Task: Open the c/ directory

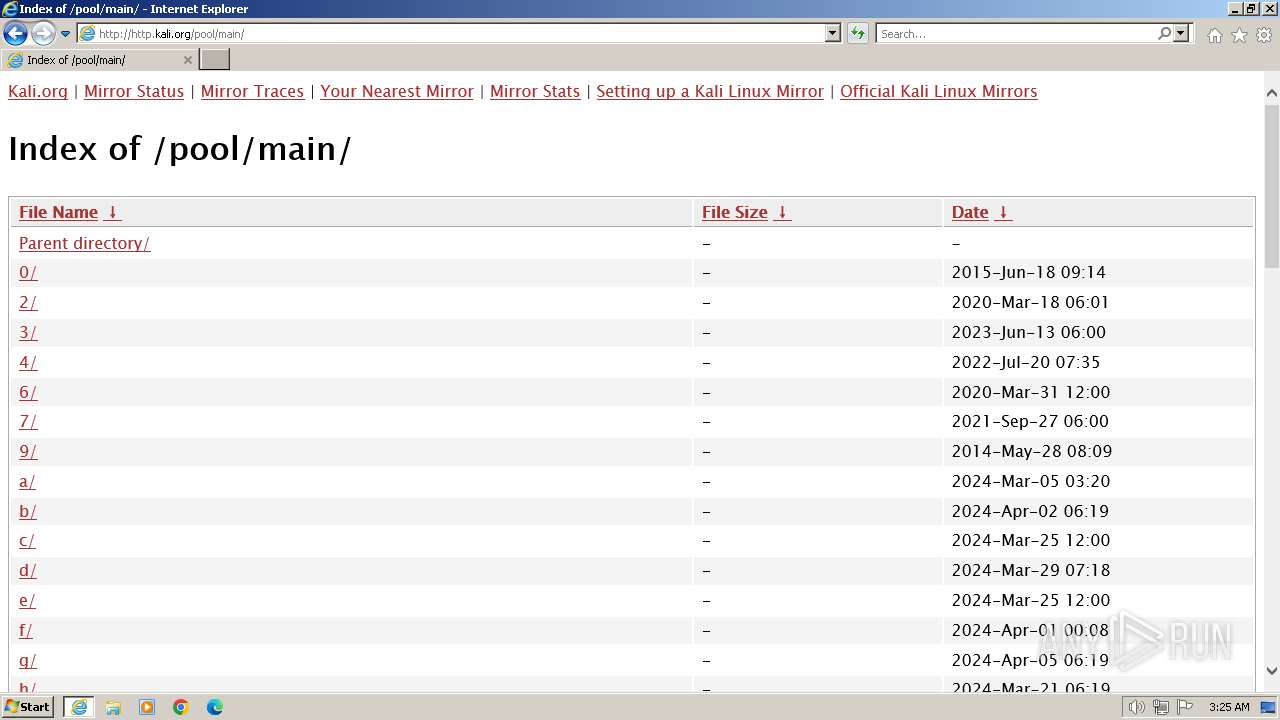Action: point(27,540)
